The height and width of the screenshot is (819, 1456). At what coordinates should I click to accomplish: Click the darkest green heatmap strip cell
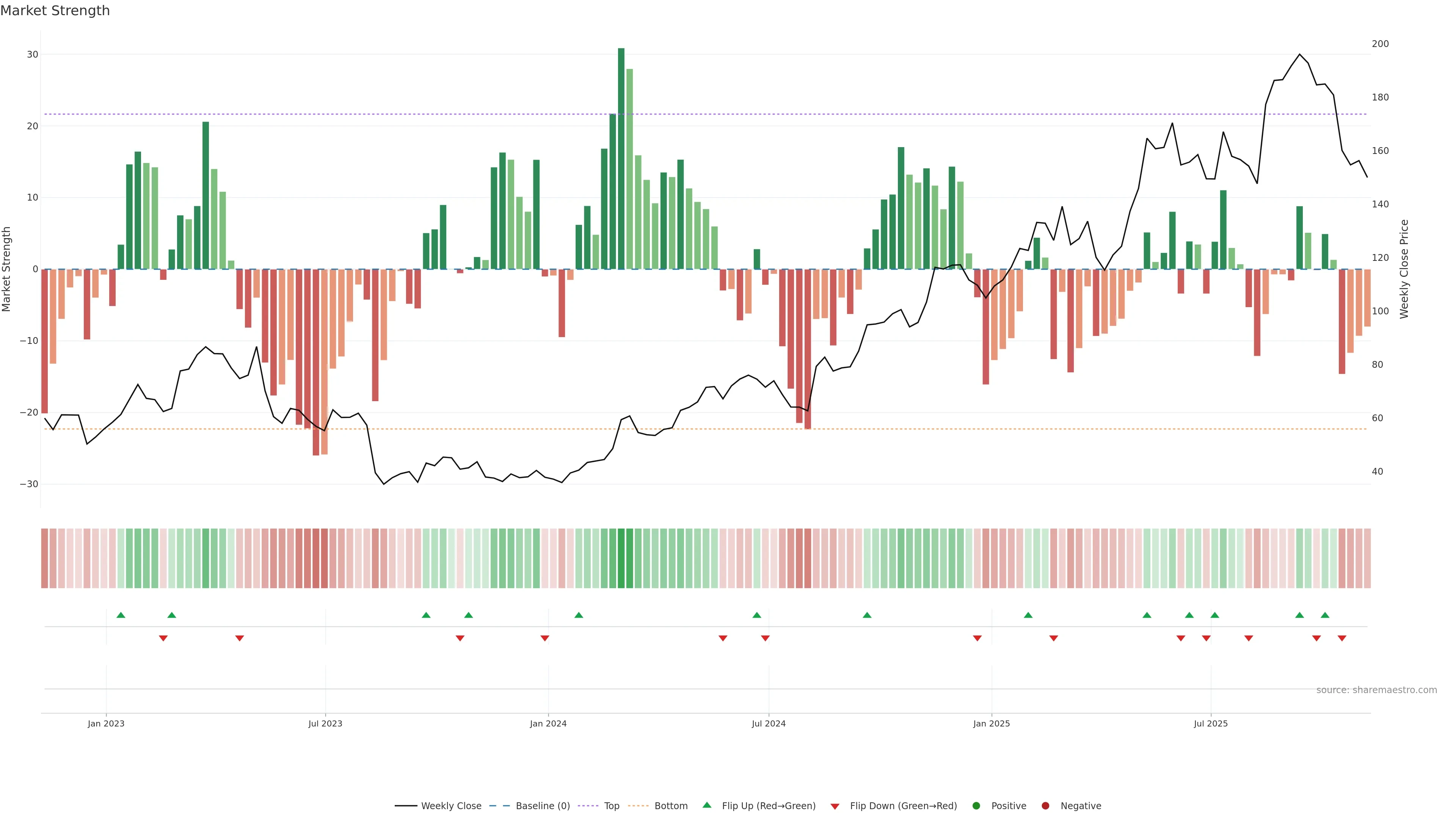tap(621, 559)
